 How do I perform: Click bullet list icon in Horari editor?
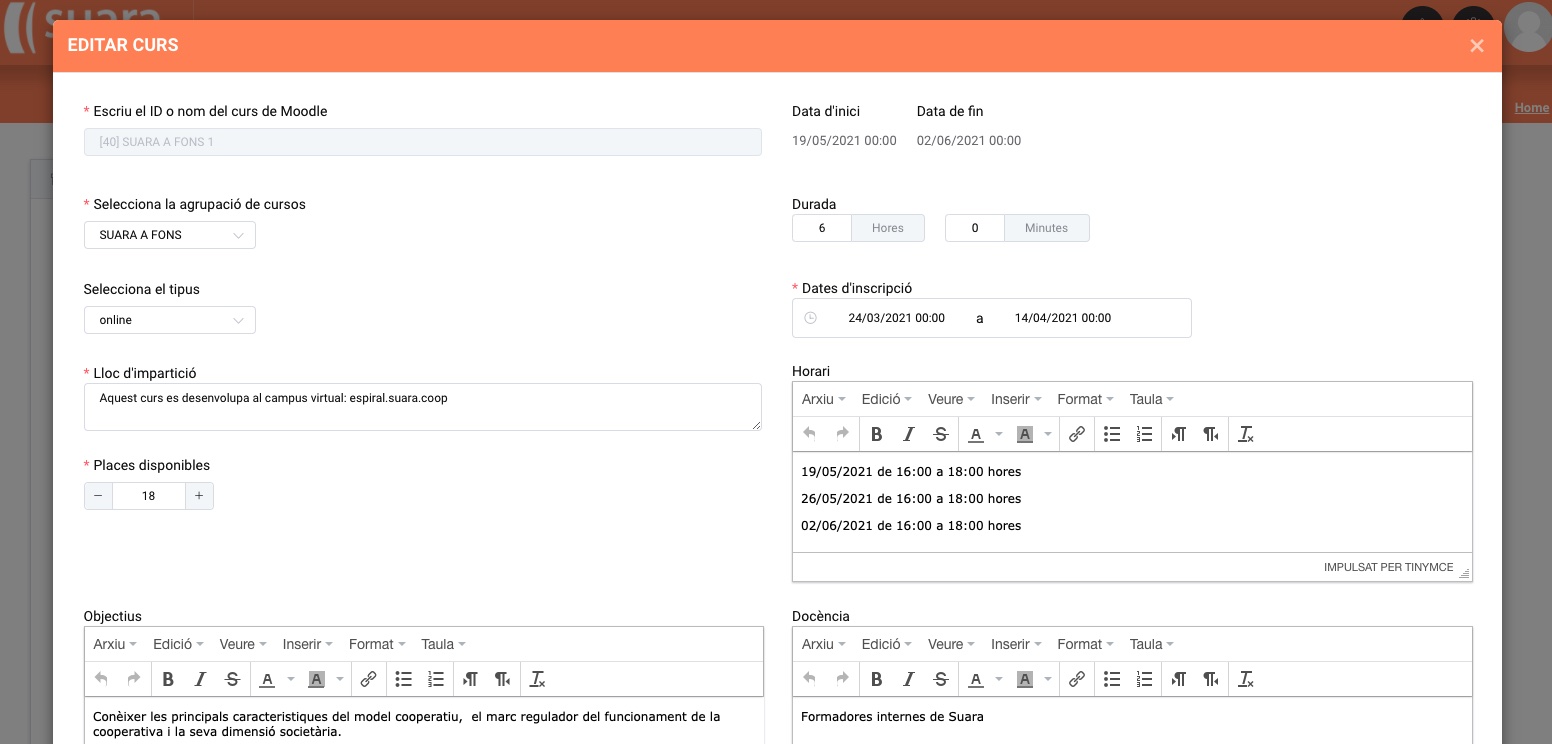[1112, 434]
